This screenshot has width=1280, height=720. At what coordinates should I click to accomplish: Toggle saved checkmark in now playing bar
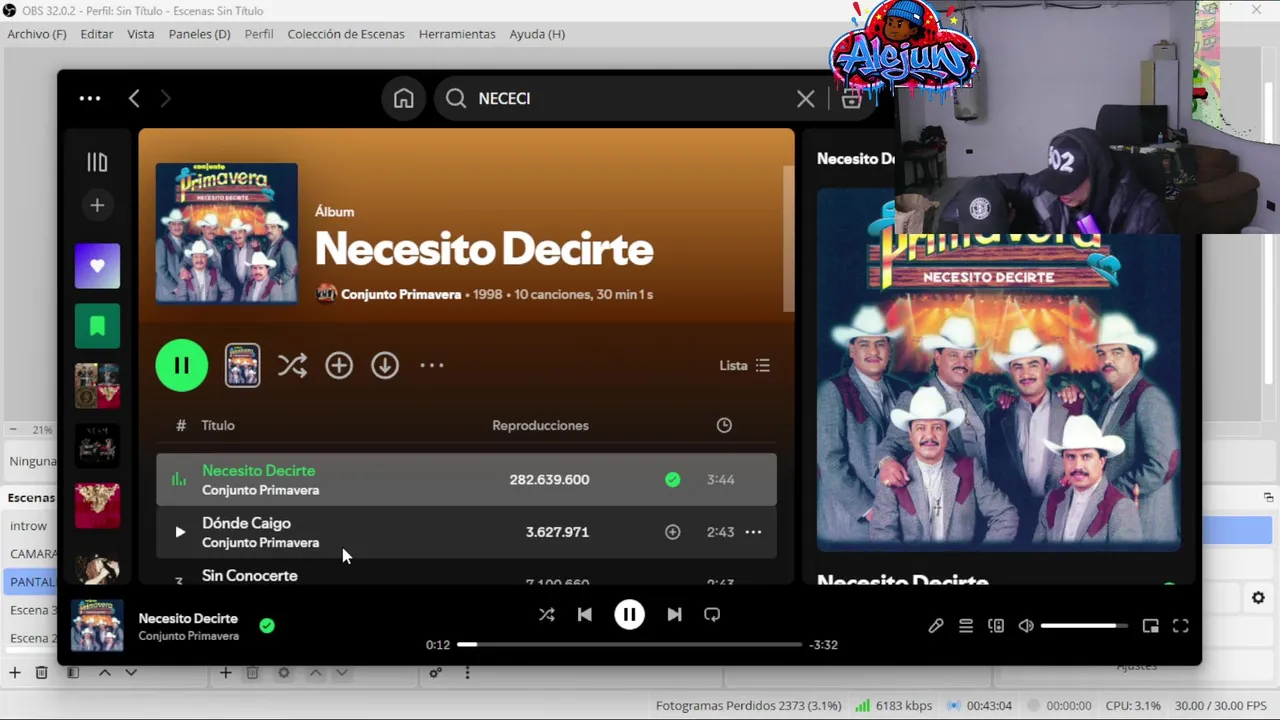[x=267, y=626]
